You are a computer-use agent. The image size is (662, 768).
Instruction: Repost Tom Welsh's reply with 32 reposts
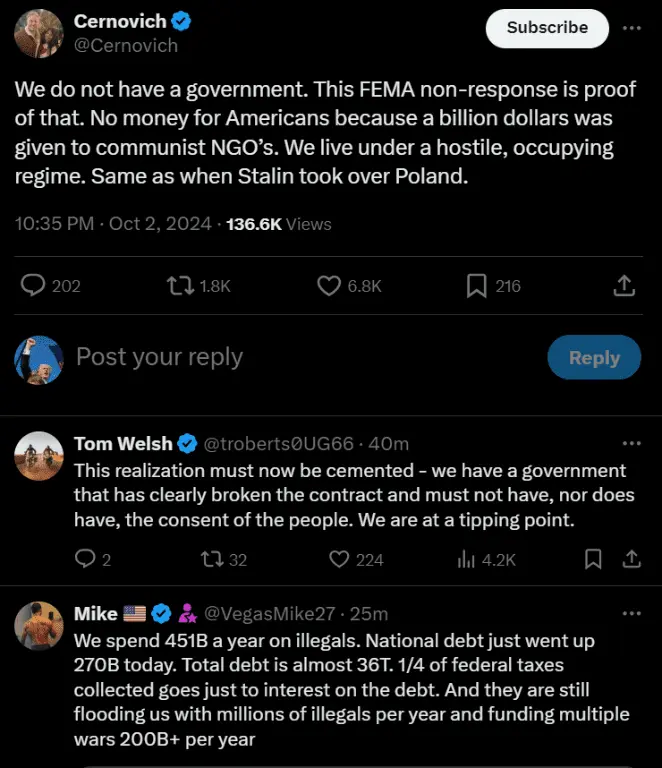[212, 559]
